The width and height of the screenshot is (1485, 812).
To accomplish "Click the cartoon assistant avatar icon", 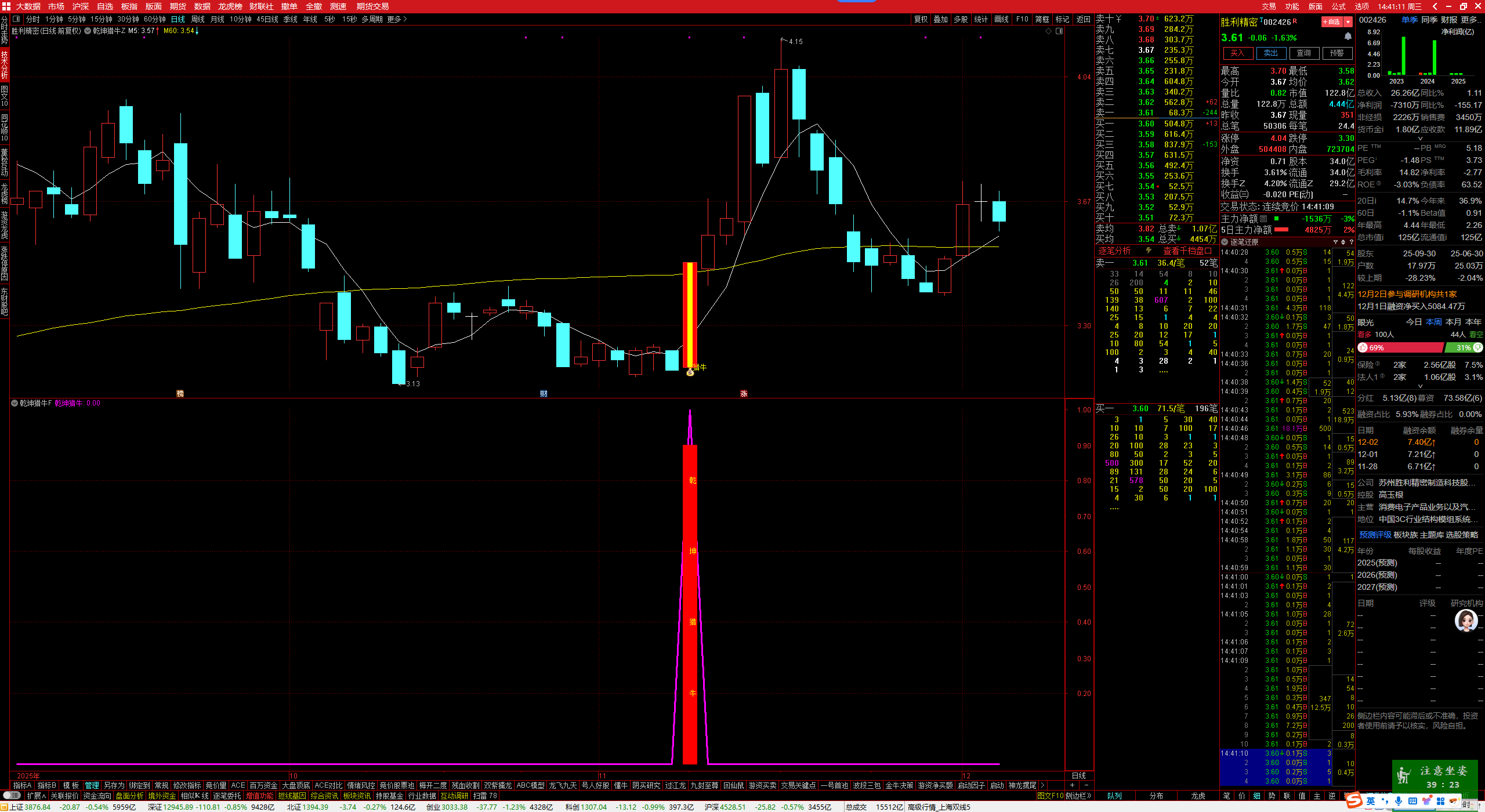I will point(1465,621).
